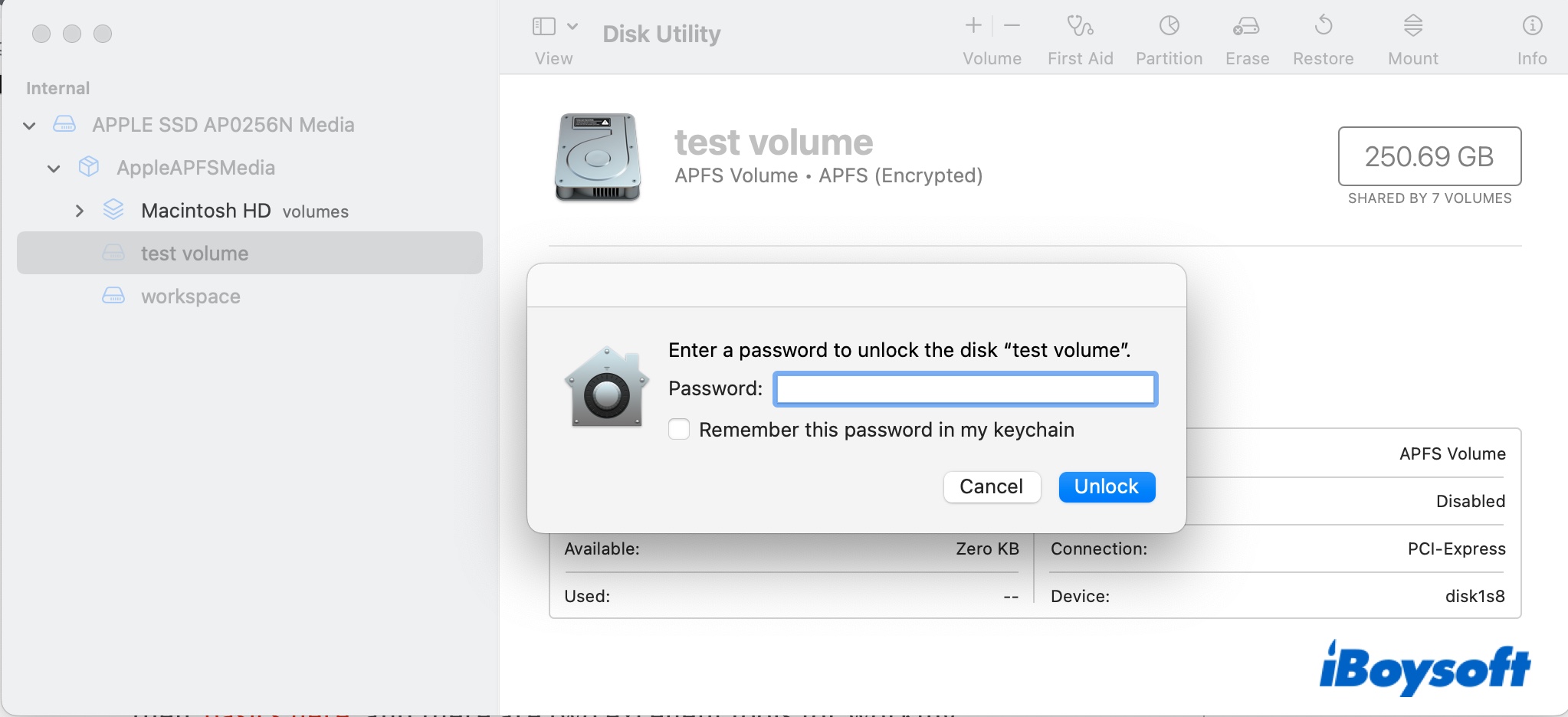The width and height of the screenshot is (1568, 717).
Task: Collapse the APPLE SSD AP0256N Media tree
Action: 30,126
